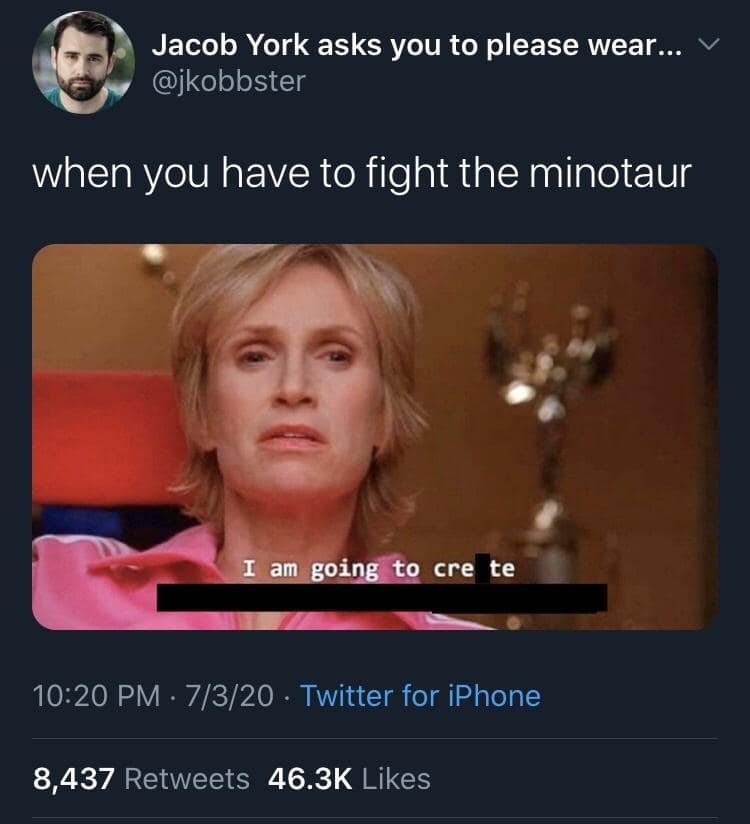Click the Likes label
Screen dimensions: 750x824
pos(397,779)
